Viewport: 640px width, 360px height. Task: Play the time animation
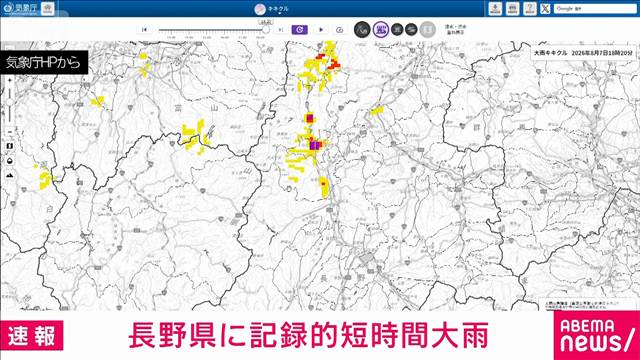(321, 30)
